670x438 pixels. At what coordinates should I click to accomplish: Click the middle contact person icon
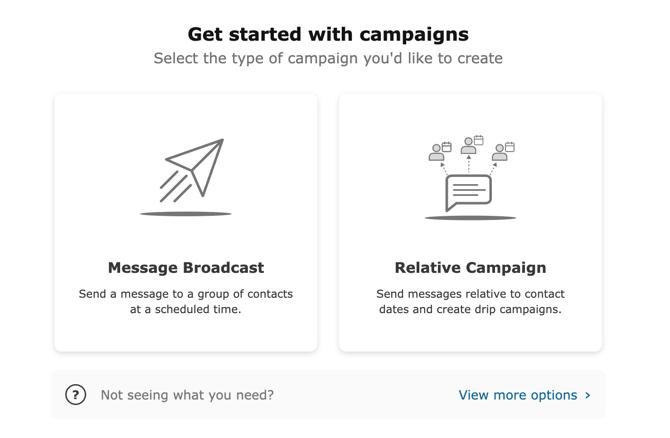point(468,146)
